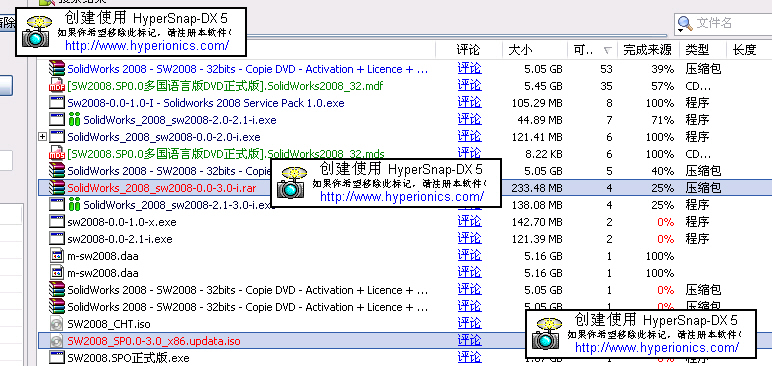
Task: Open 评论 link for SolidWorks2008_32.mdf
Action: coord(469,86)
